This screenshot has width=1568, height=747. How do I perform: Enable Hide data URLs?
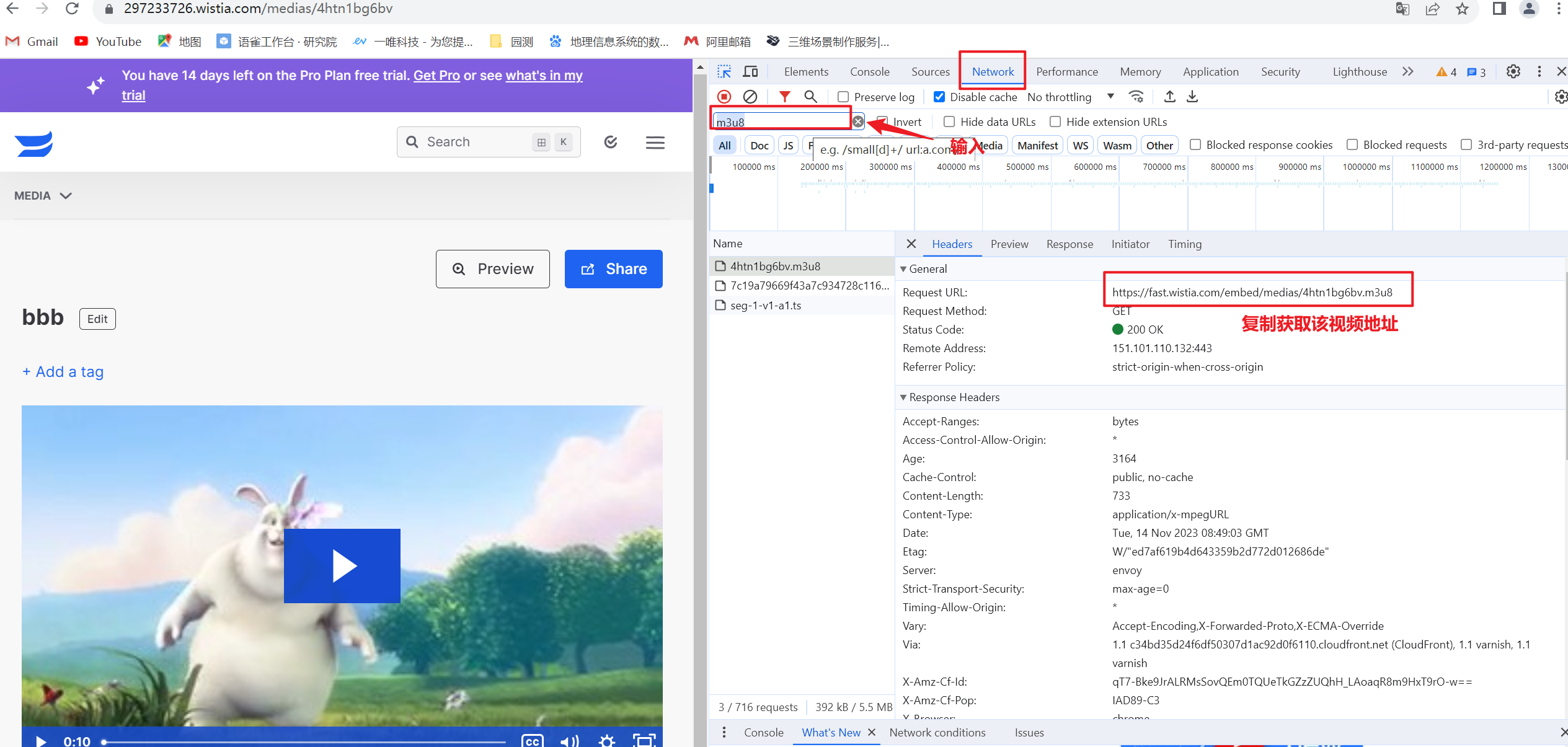point(949,122)
